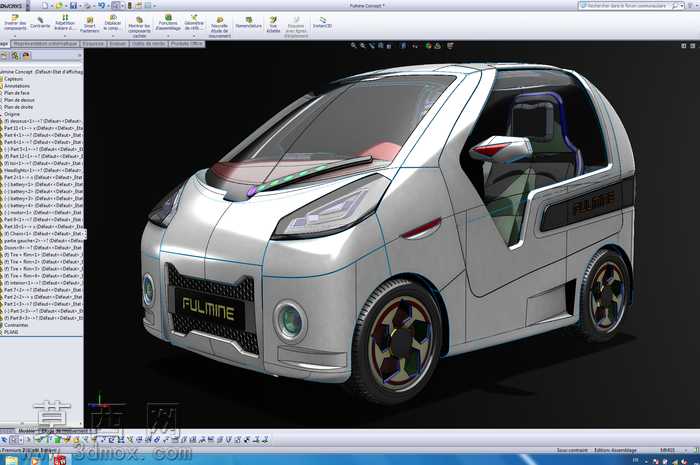The height and width of the screenshot is (465, 700).
Task: Select the Smart Fasteners tool
Action: tap(89, 25)
